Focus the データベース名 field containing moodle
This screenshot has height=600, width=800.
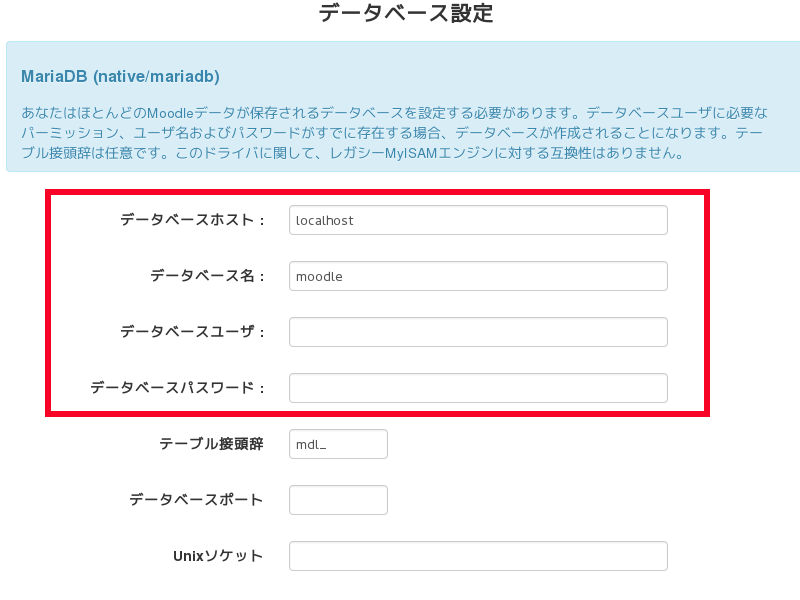click(478, 276)
